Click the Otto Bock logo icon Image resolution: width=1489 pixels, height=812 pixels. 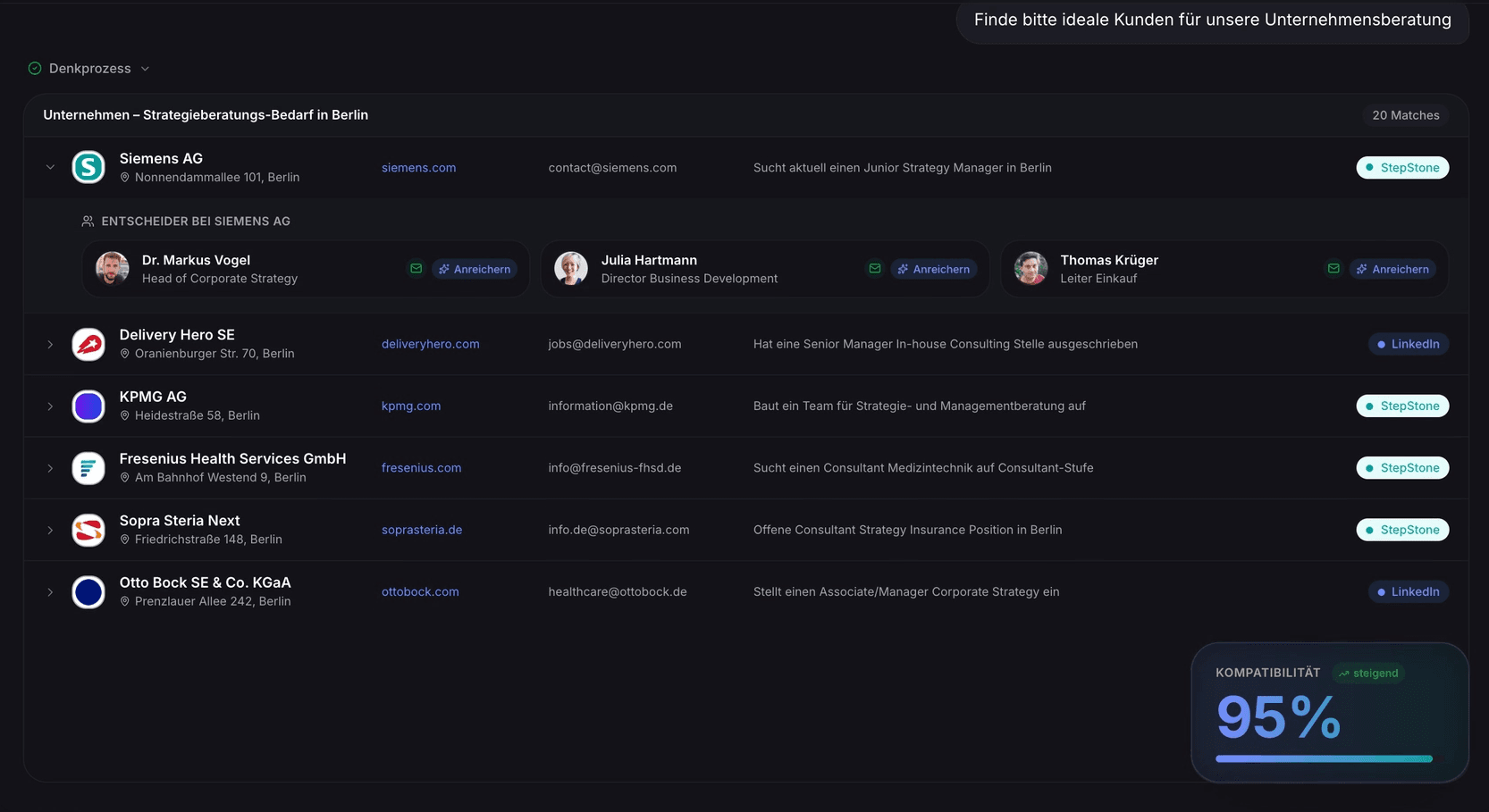88,591
